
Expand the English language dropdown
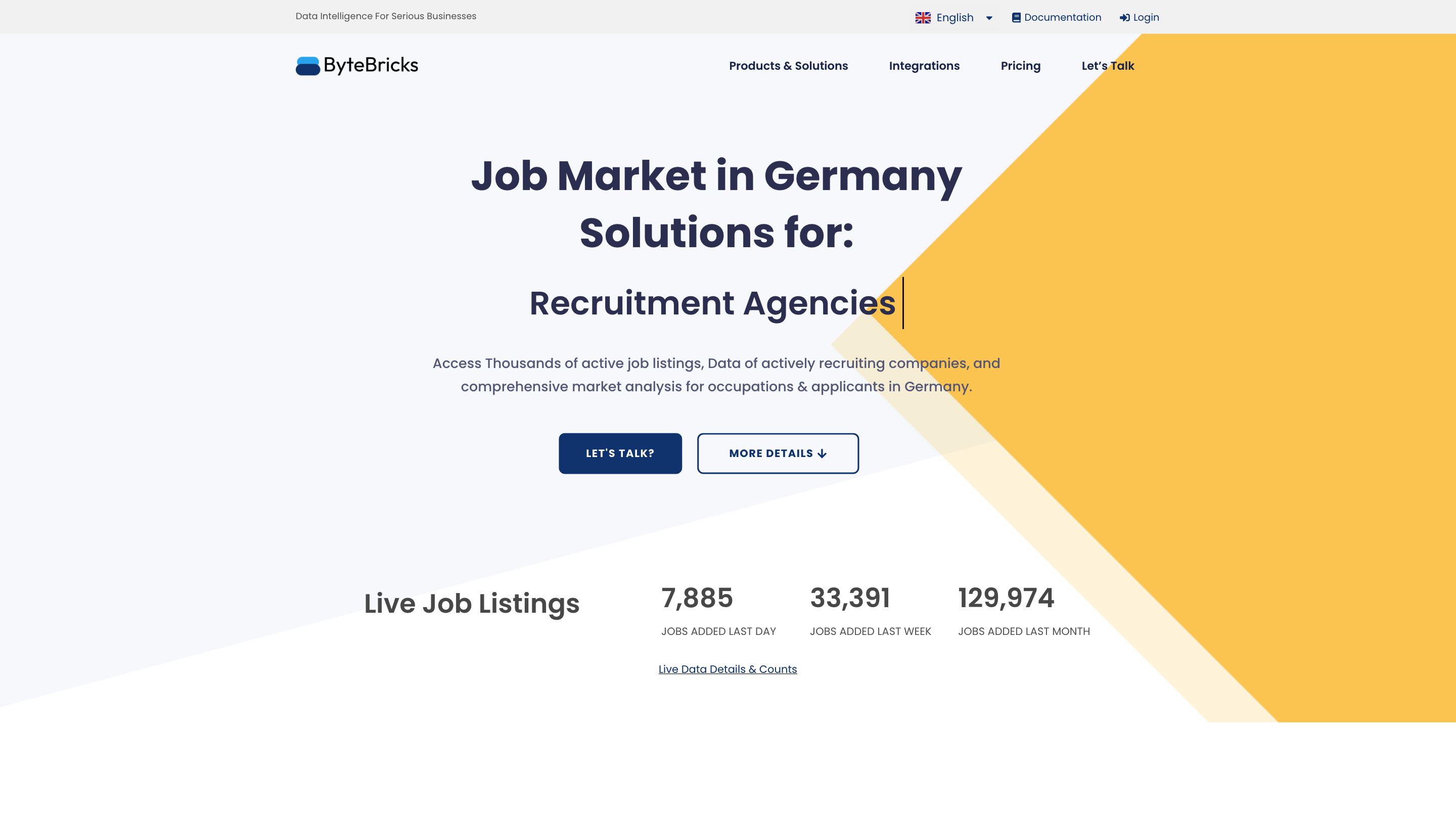pyautogui.click(x=989, y=18)
